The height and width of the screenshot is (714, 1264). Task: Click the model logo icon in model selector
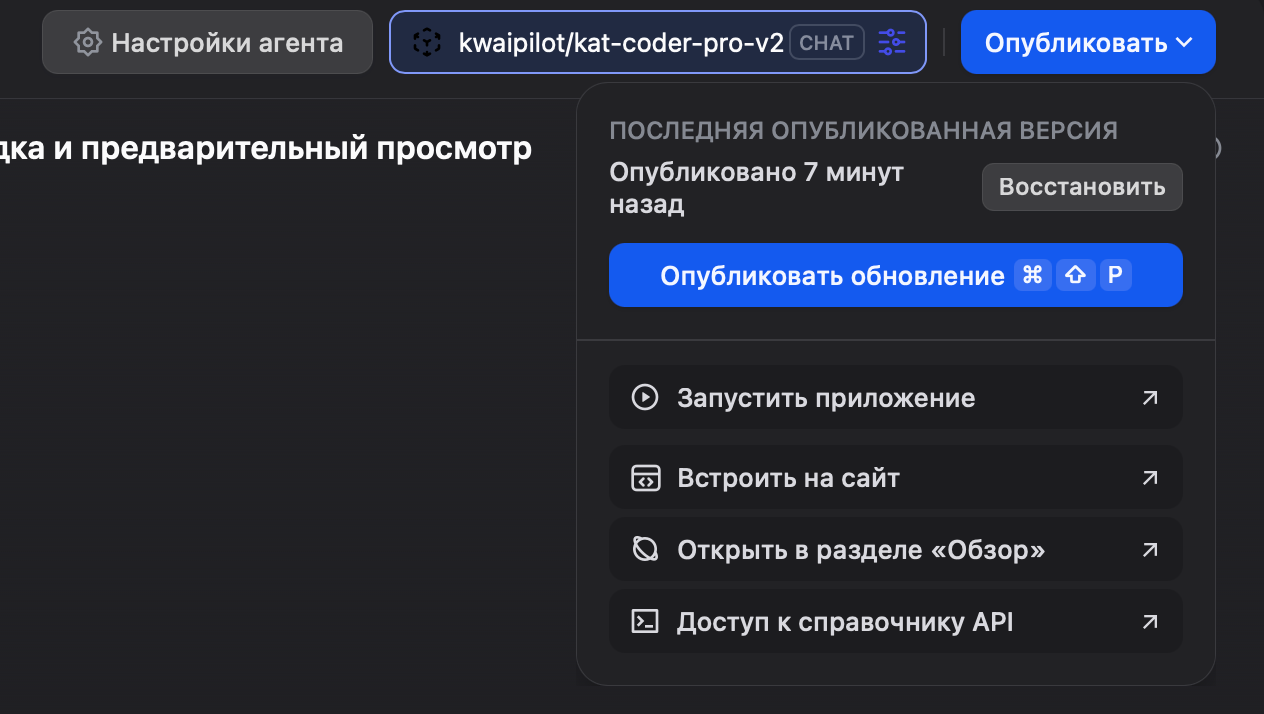(x=429, y=42)
